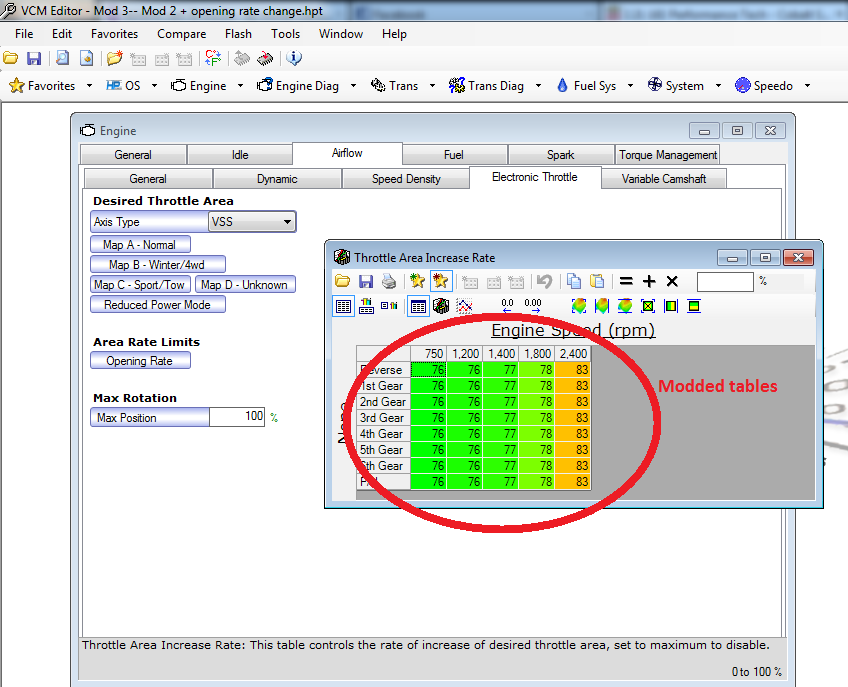
Task: Switch to the Spark tab
Action: [560, 155]
